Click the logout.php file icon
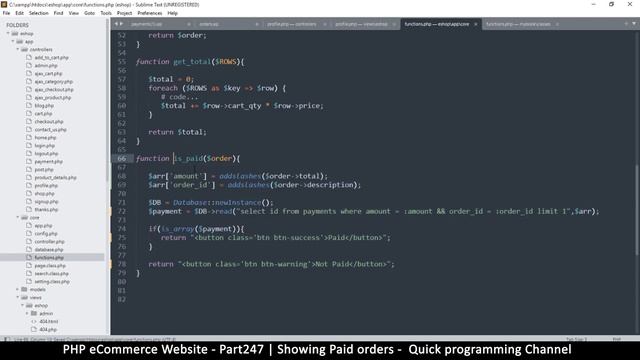 [x=29, y=153]
